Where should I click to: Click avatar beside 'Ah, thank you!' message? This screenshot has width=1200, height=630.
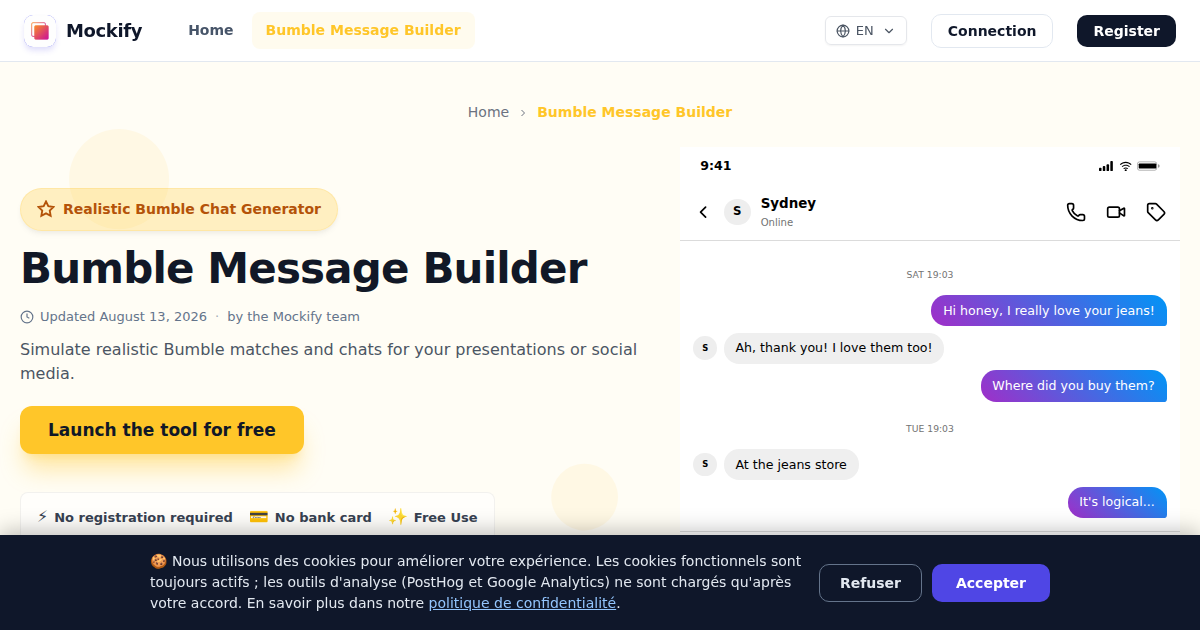coord(705,348)
